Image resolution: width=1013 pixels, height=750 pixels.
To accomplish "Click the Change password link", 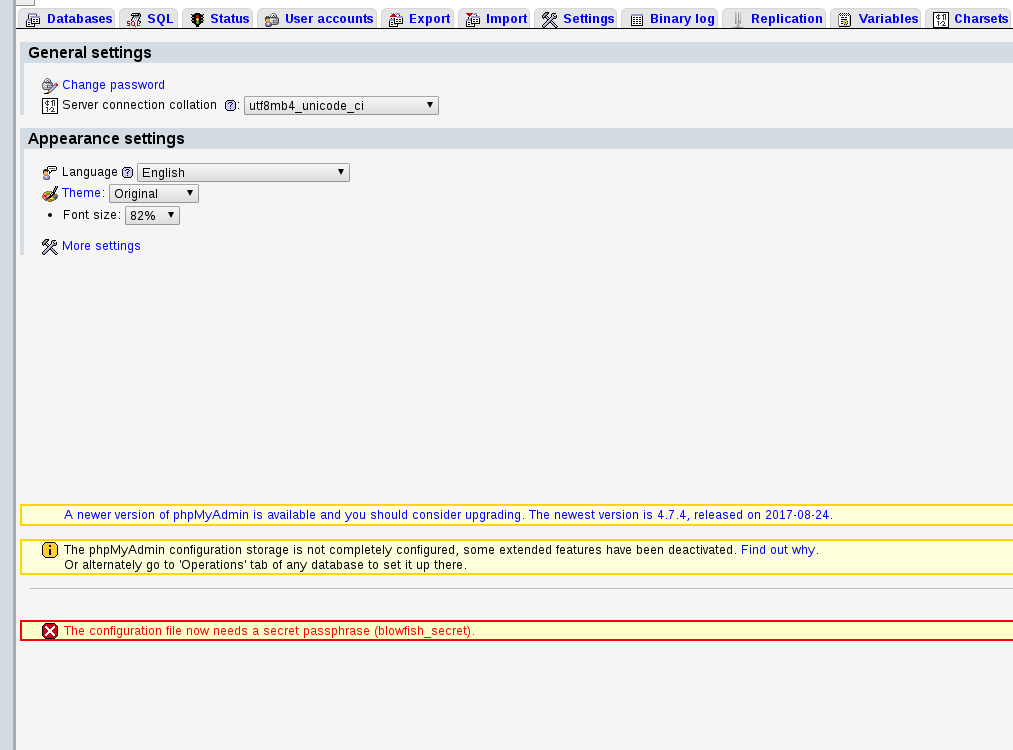I will tap(113, 85).
